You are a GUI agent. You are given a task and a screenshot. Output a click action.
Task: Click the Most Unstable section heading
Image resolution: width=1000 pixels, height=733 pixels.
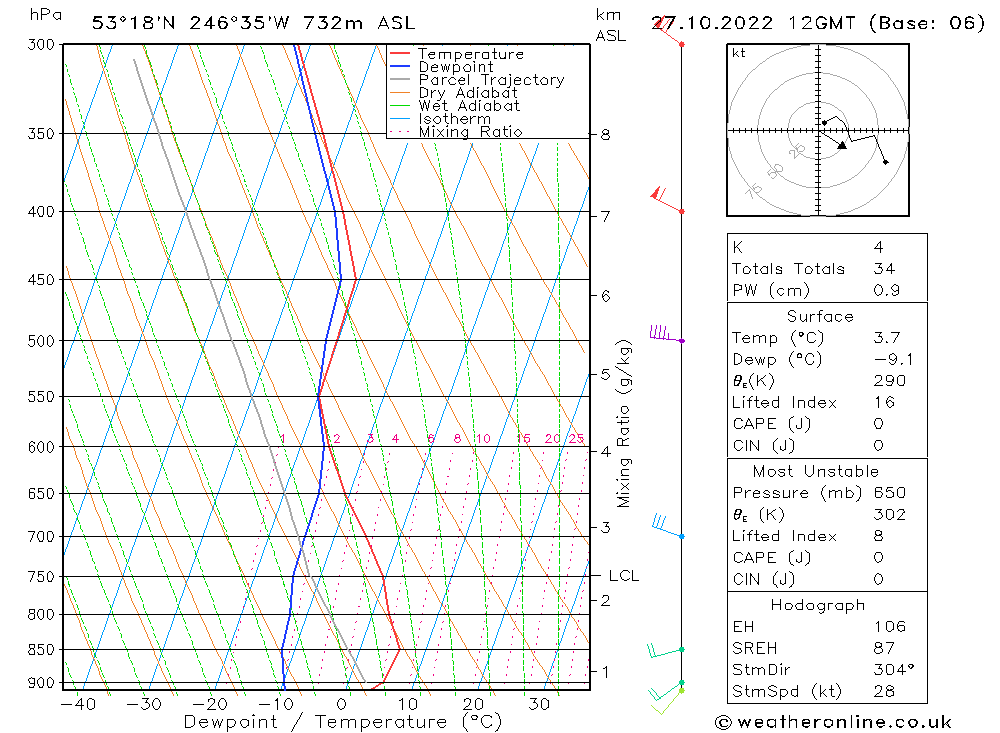pos(816,471)
